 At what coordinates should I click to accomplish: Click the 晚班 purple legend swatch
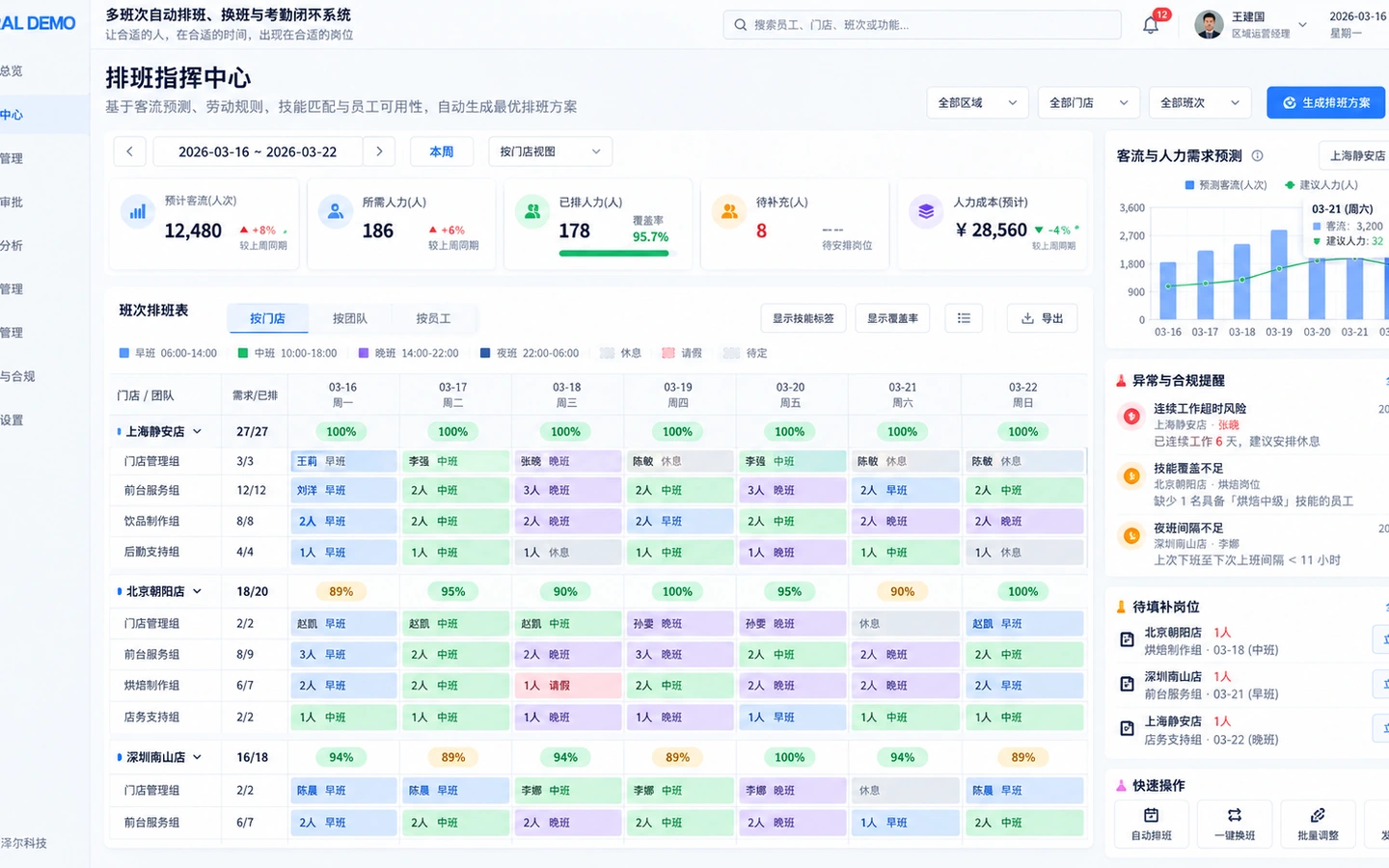click(364, 353)
